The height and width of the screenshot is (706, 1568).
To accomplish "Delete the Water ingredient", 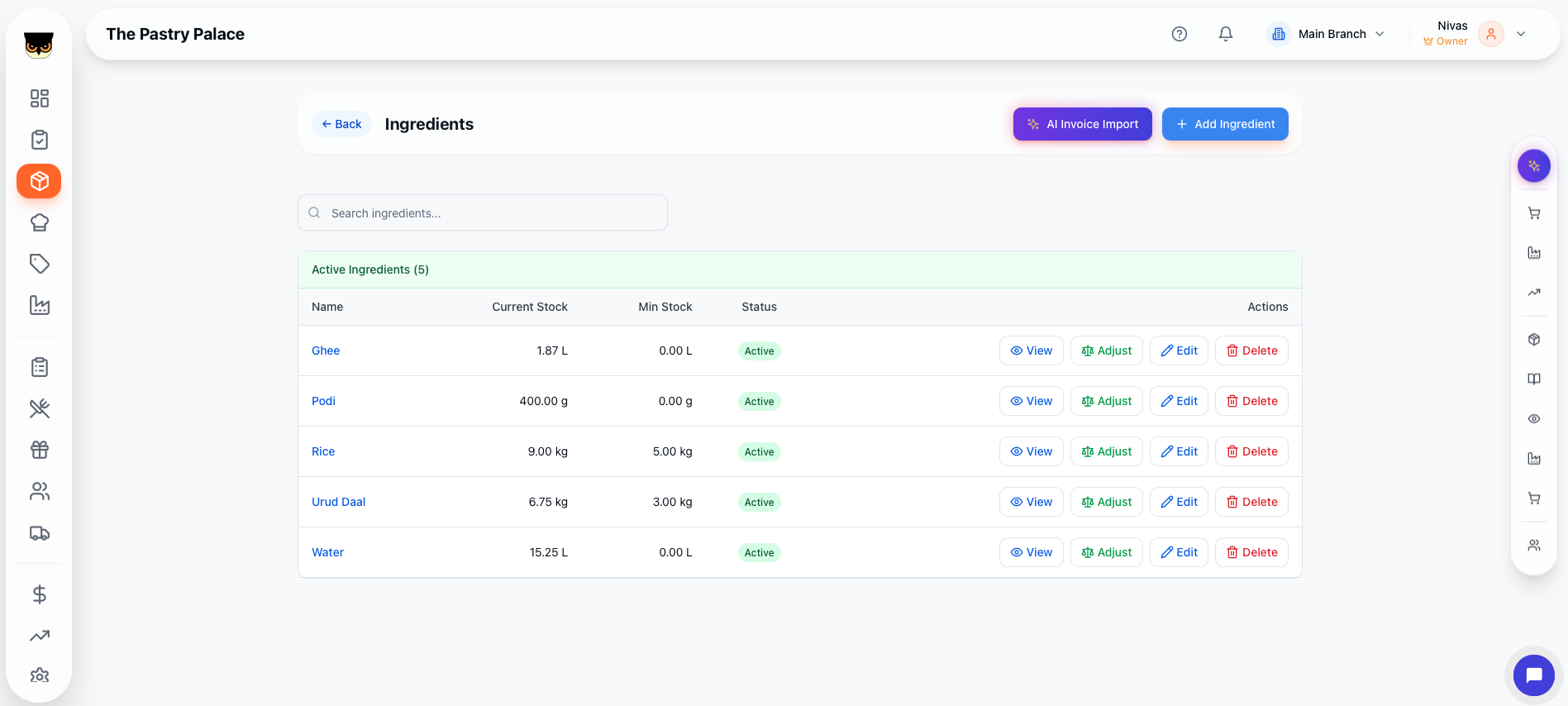I will click(x=1251, y=552).
